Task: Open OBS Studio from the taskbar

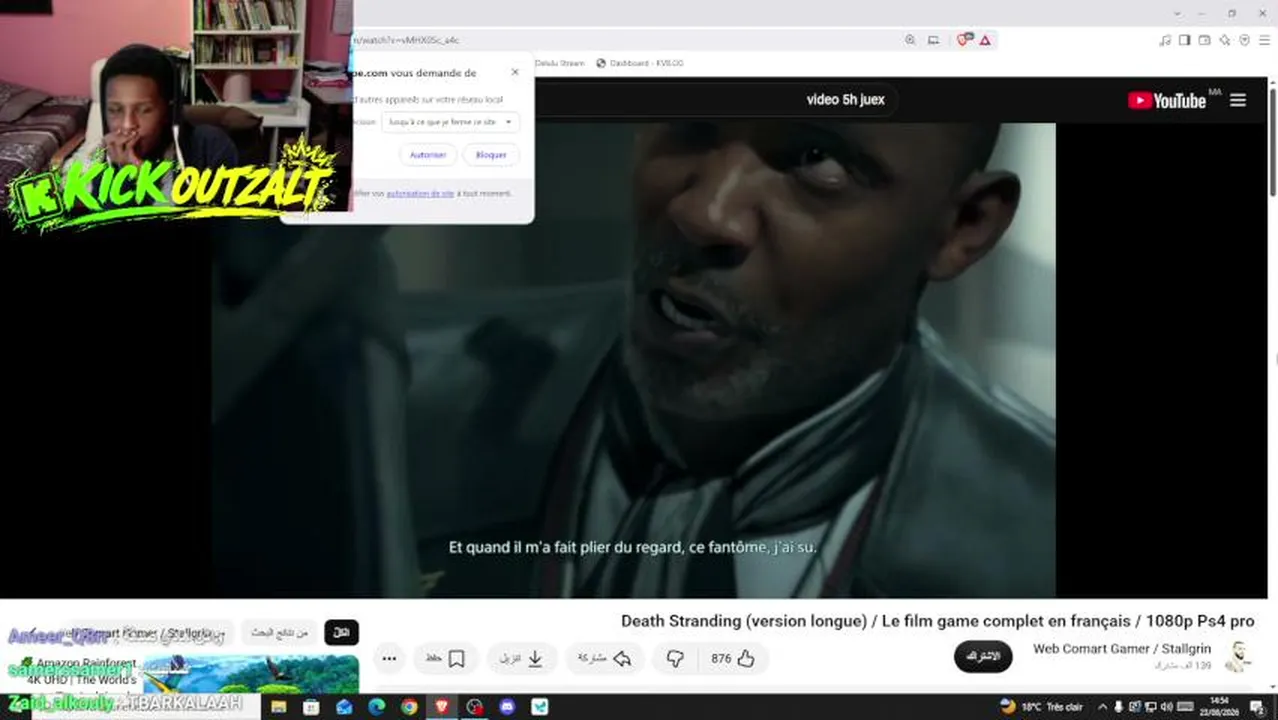Action: (x=474, y=707)
